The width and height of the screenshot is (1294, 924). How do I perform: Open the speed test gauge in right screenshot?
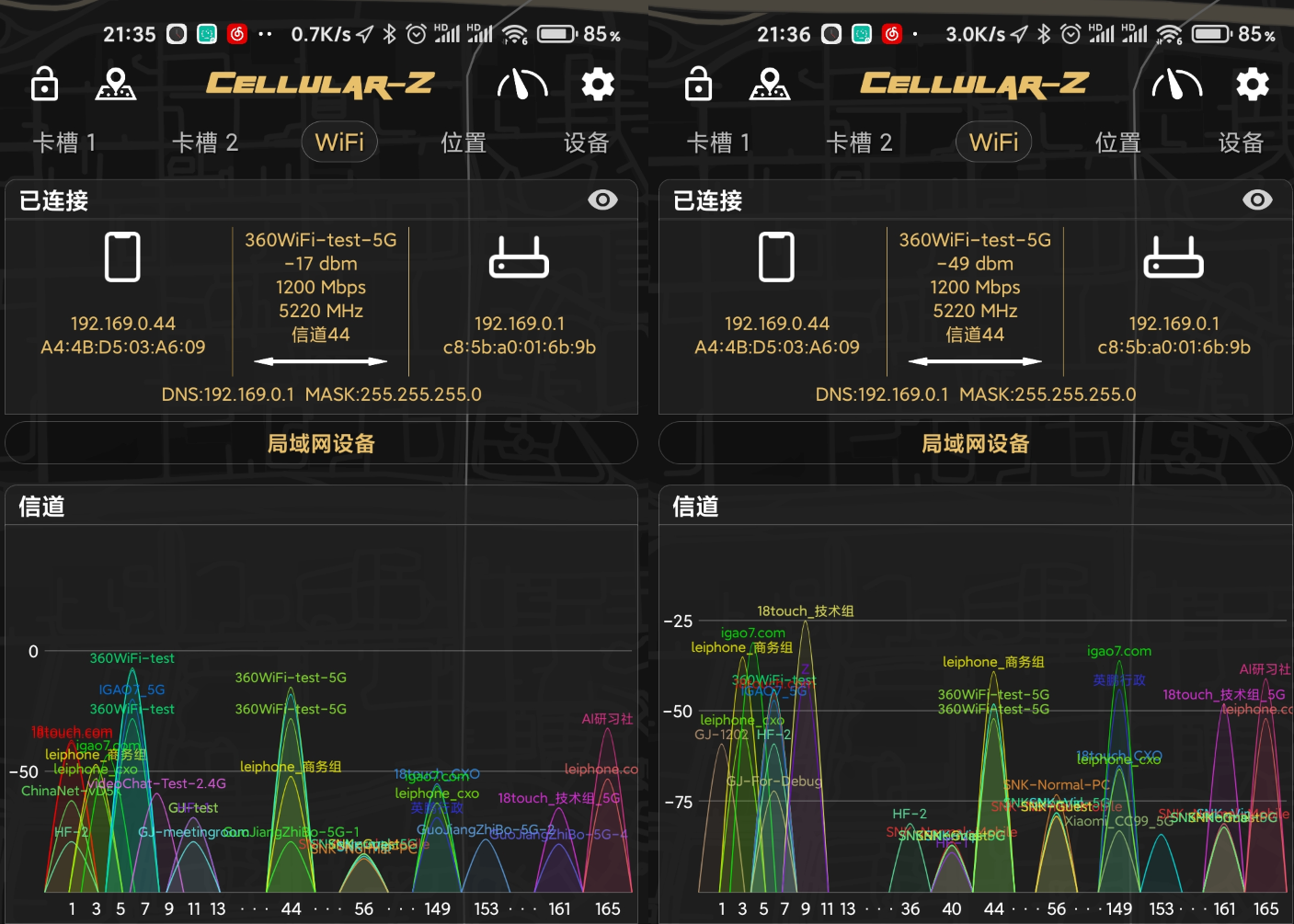[x=1177, y=84]
